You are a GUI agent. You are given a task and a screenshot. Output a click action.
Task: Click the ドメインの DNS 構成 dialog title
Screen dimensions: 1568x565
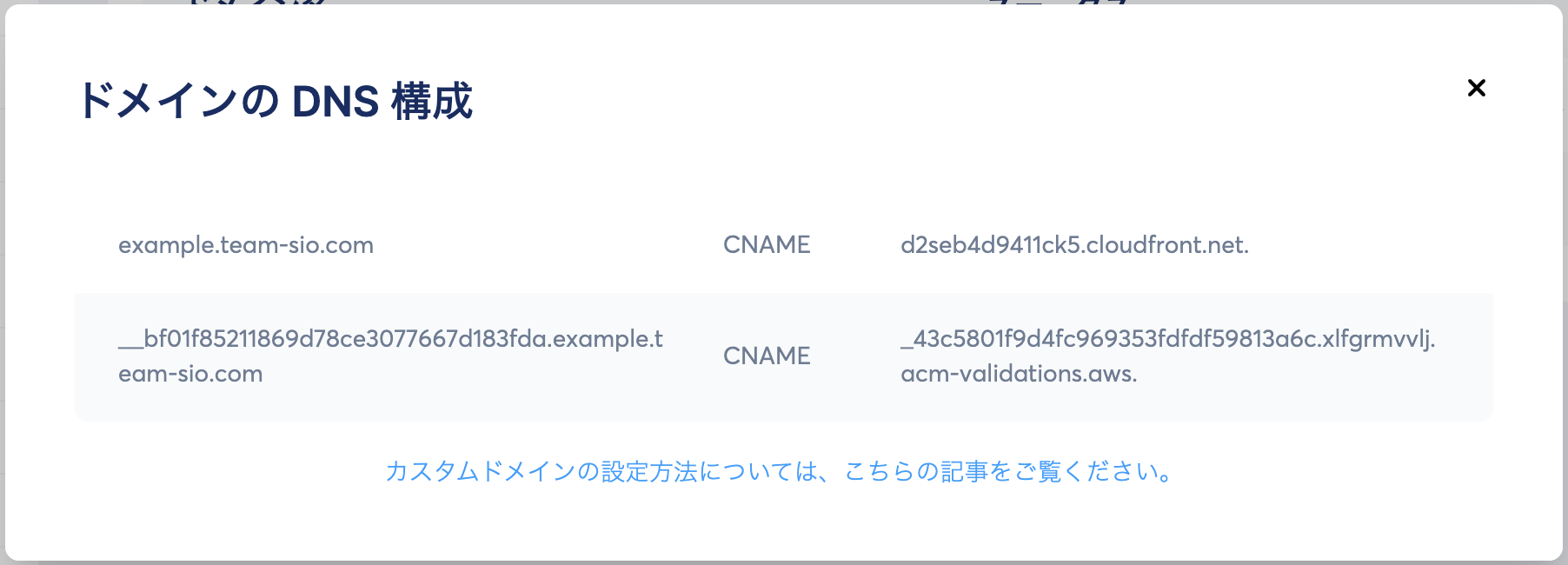pyautogui.click(x=275, y=101)
